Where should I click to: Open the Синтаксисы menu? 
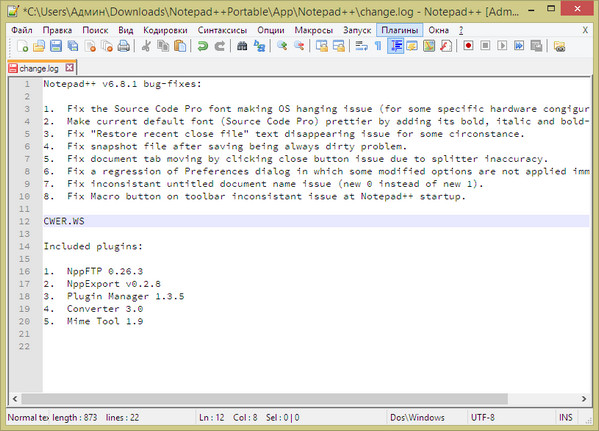tap(222, 30)
